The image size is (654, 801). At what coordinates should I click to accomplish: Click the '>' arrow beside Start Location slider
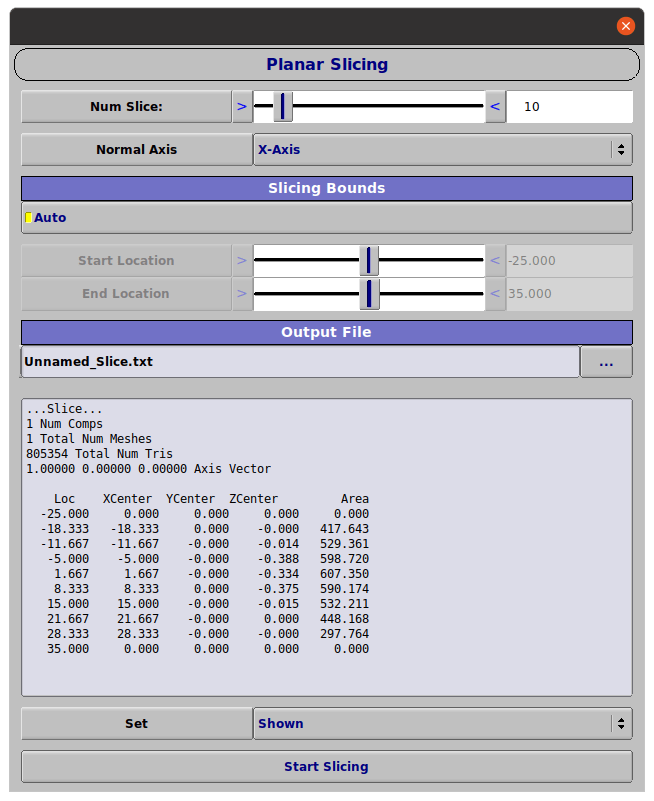coord(242,261)
